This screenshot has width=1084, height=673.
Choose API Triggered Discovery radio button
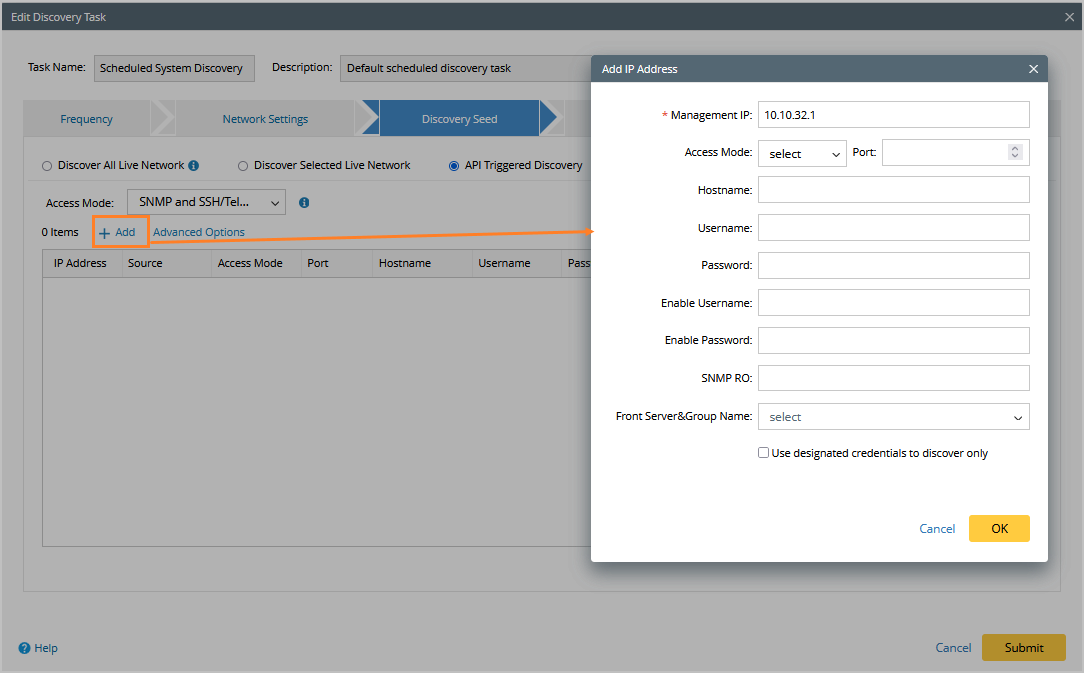point(454,166)
